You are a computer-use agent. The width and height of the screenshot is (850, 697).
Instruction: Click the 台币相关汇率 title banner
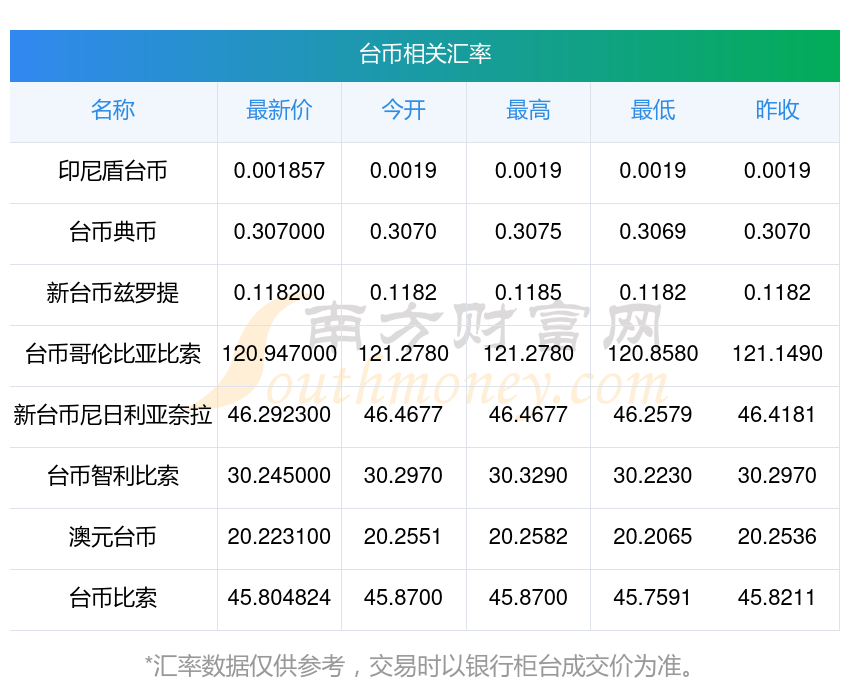pyautogui.click(x=425, y=54)
